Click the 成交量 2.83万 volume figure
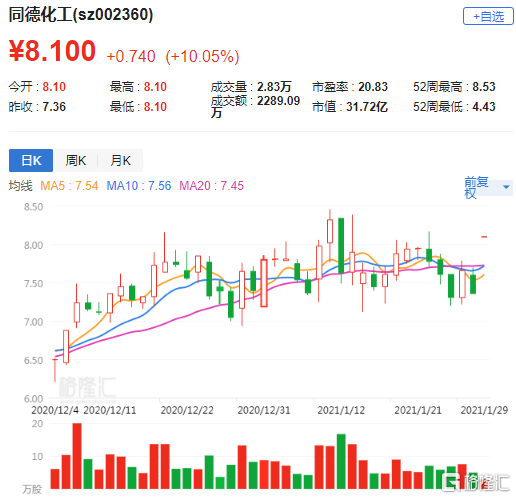 tap(251, 87)
